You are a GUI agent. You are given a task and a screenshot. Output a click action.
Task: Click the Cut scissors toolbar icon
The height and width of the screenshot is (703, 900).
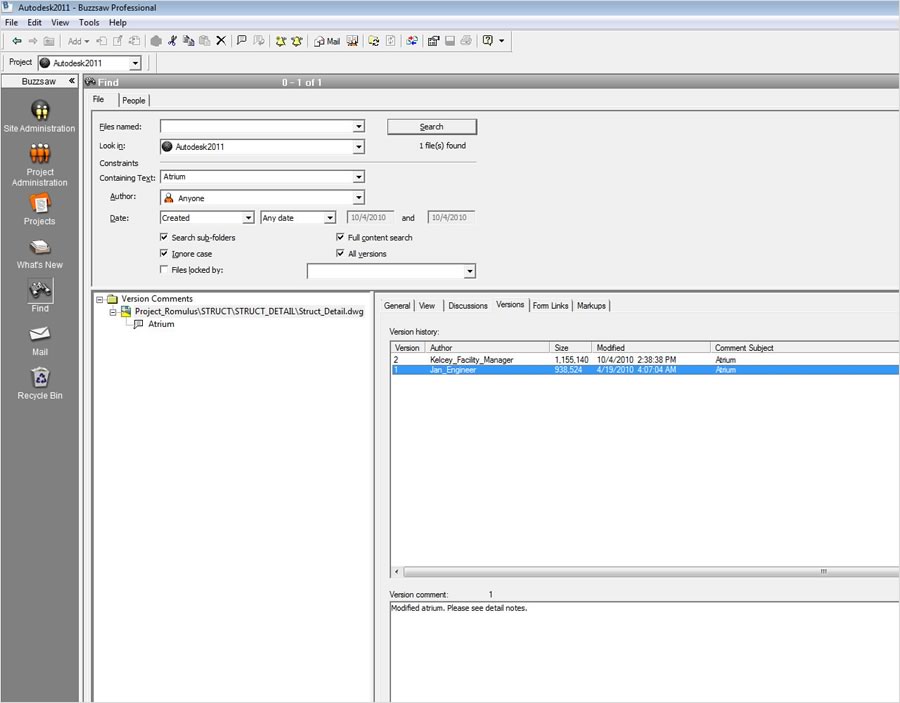coord(172,41)
